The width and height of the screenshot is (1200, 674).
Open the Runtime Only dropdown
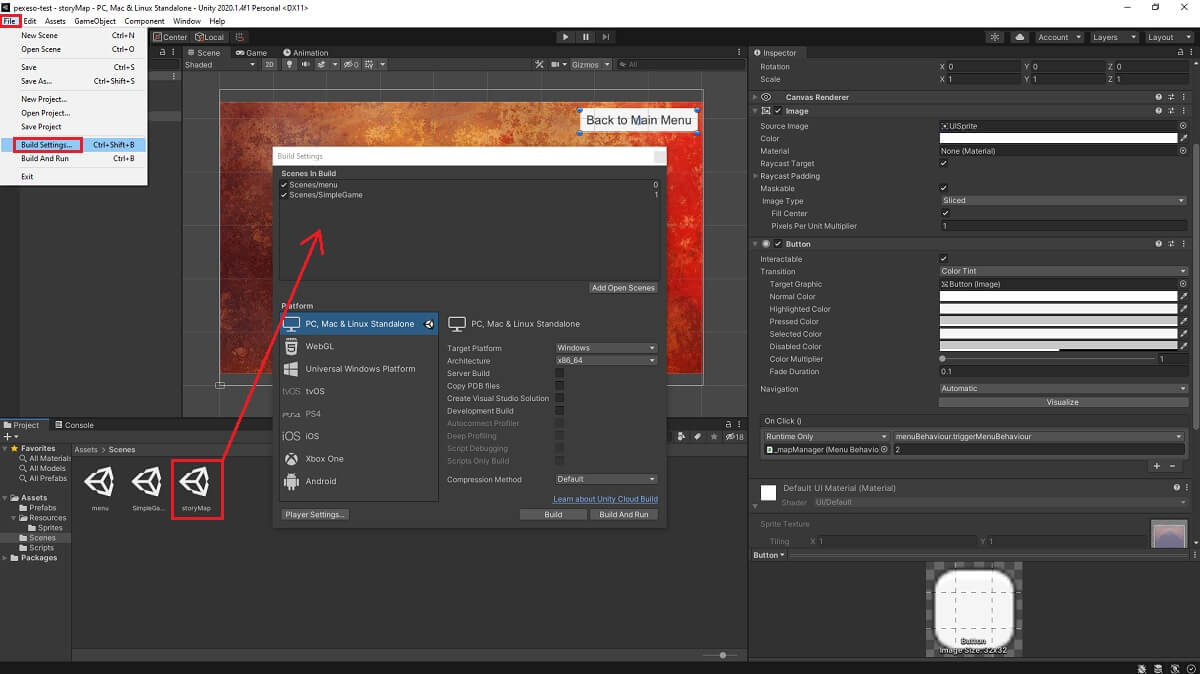(x=826, y=437)
